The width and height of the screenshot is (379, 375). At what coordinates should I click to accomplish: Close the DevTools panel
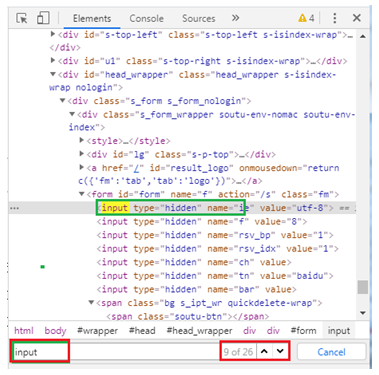point(357,18)
